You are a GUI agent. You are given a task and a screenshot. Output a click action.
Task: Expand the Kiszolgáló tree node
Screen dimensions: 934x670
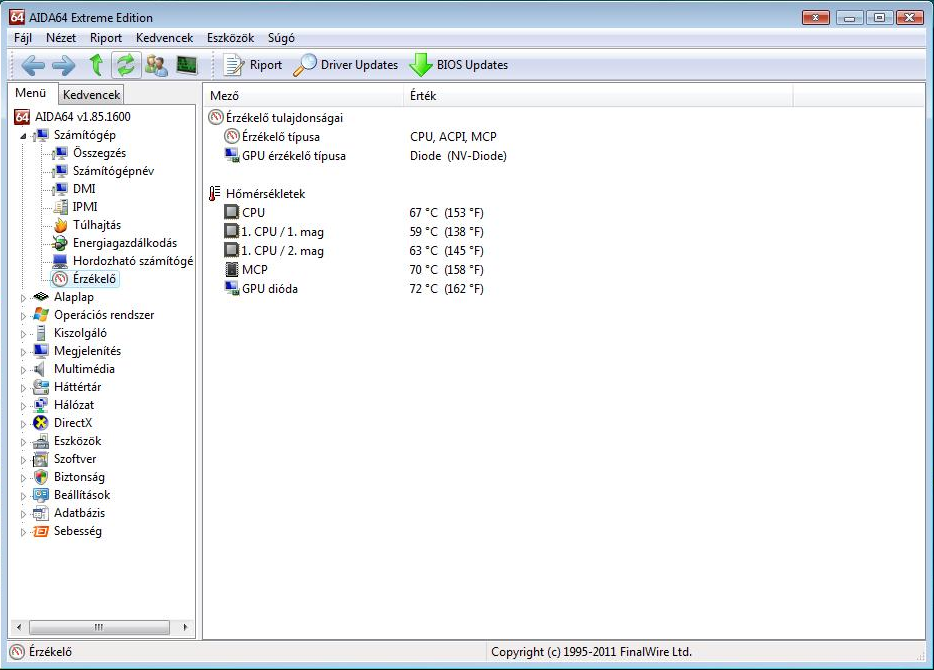pos(23,334)
